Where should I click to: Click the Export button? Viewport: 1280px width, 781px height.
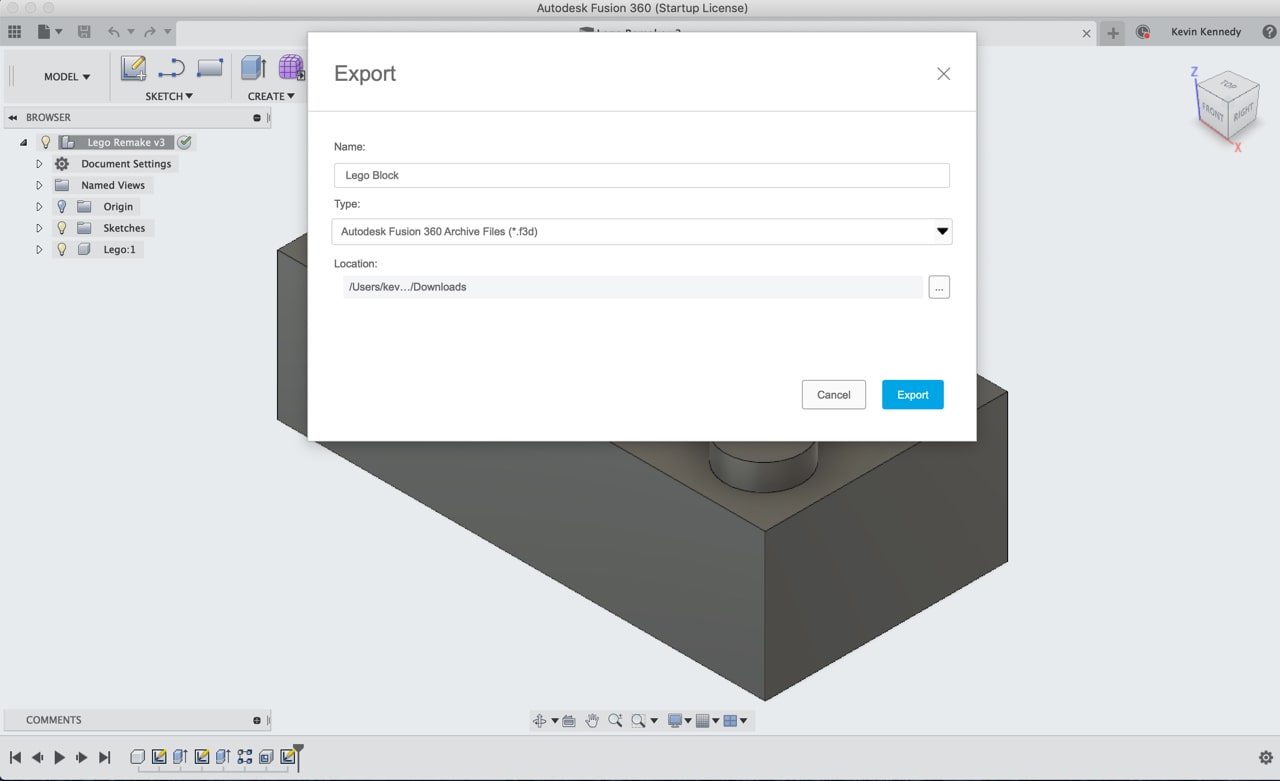[x=913, y=395]
